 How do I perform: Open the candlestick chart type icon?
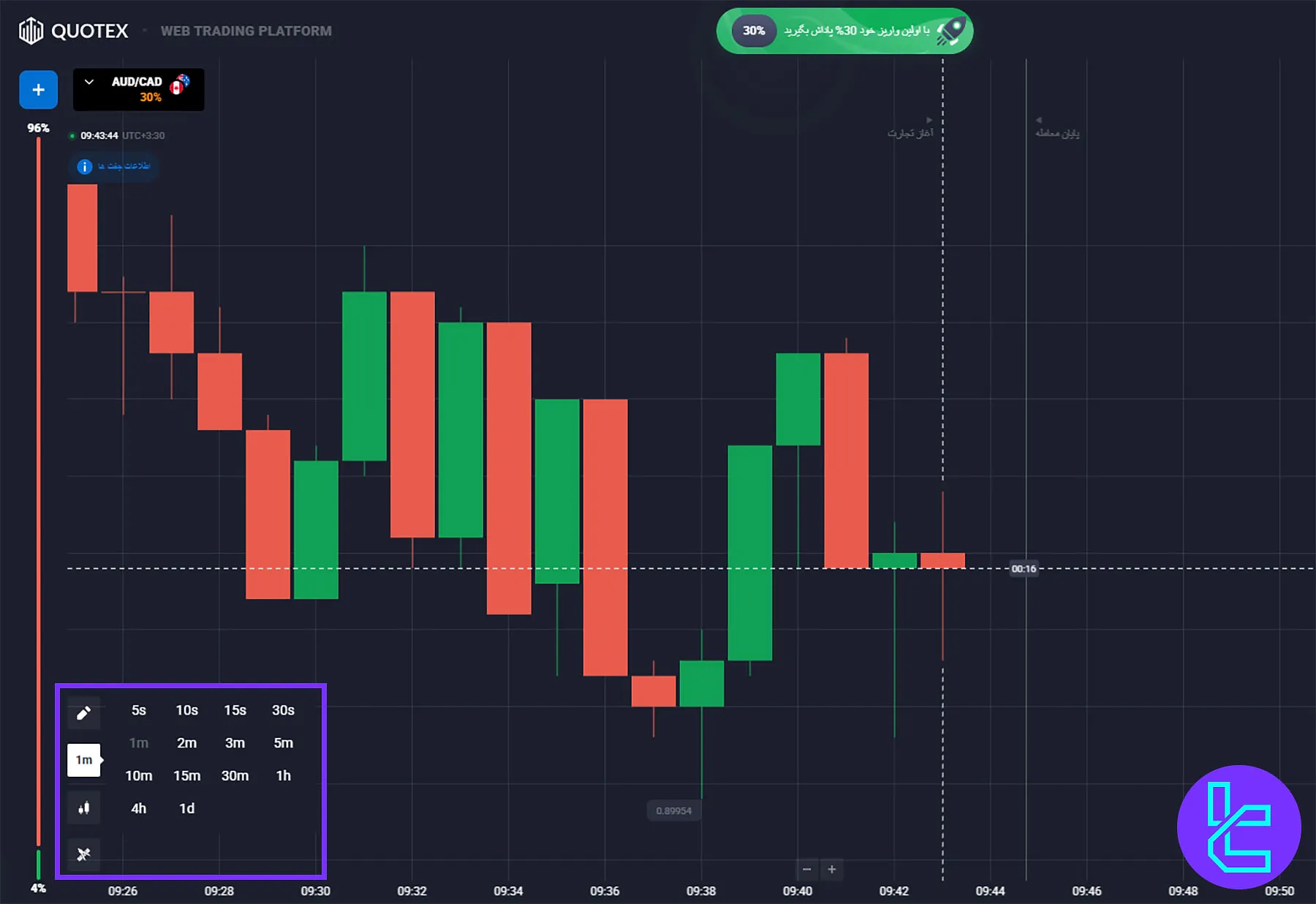tap(83, 808)
